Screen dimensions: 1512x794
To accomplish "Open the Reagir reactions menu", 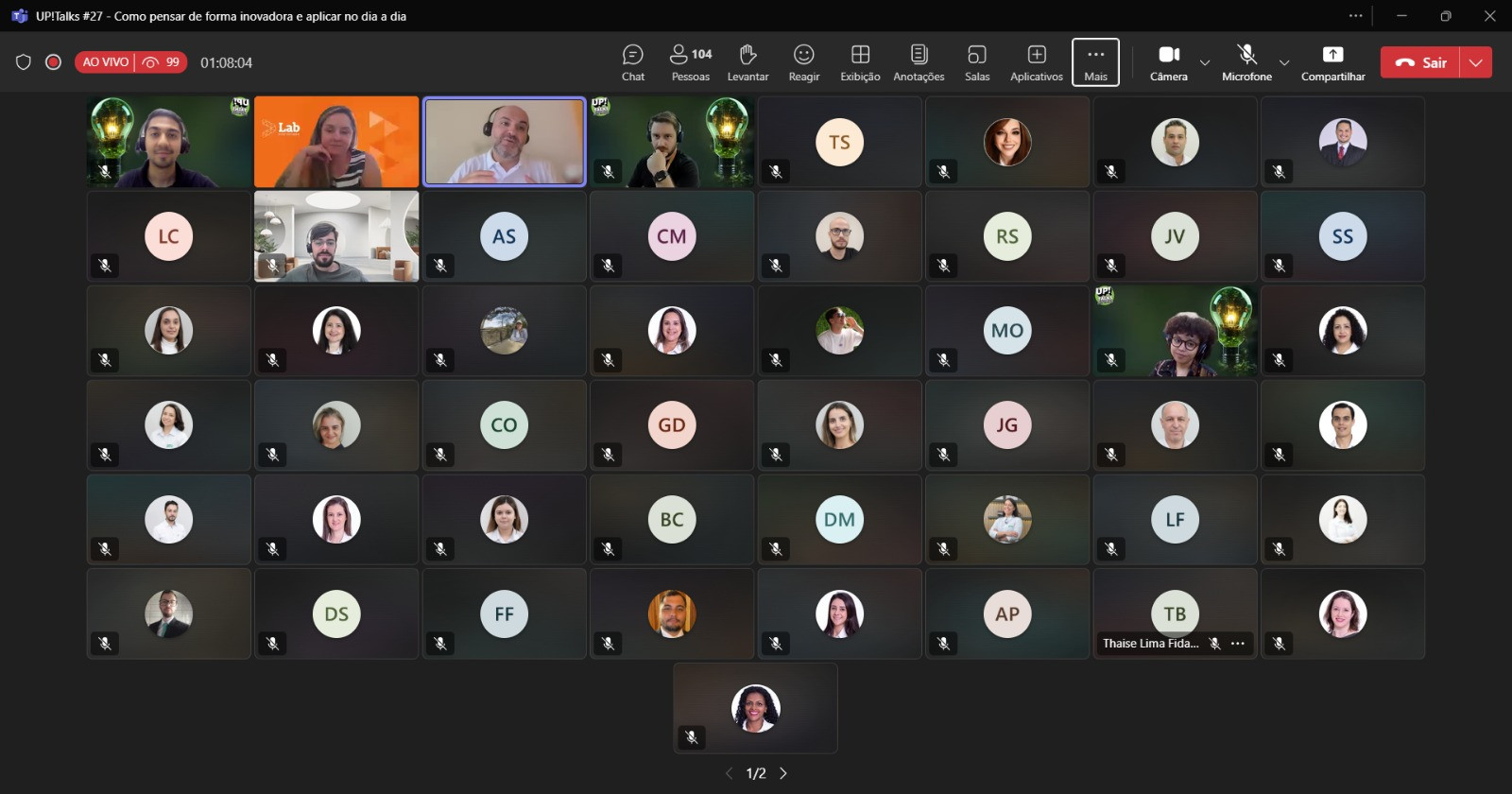I will click(x=804, y=62).
